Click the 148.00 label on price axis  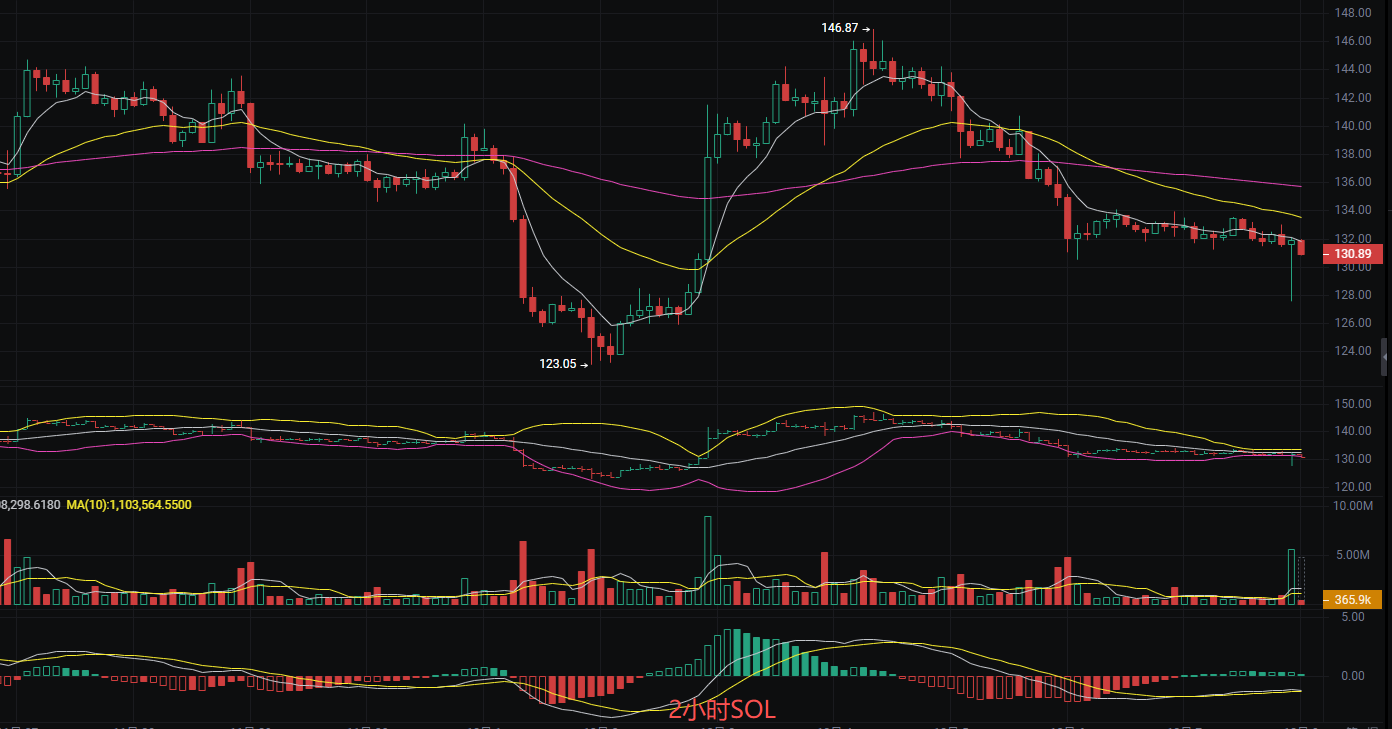[x=1352, y=13]
